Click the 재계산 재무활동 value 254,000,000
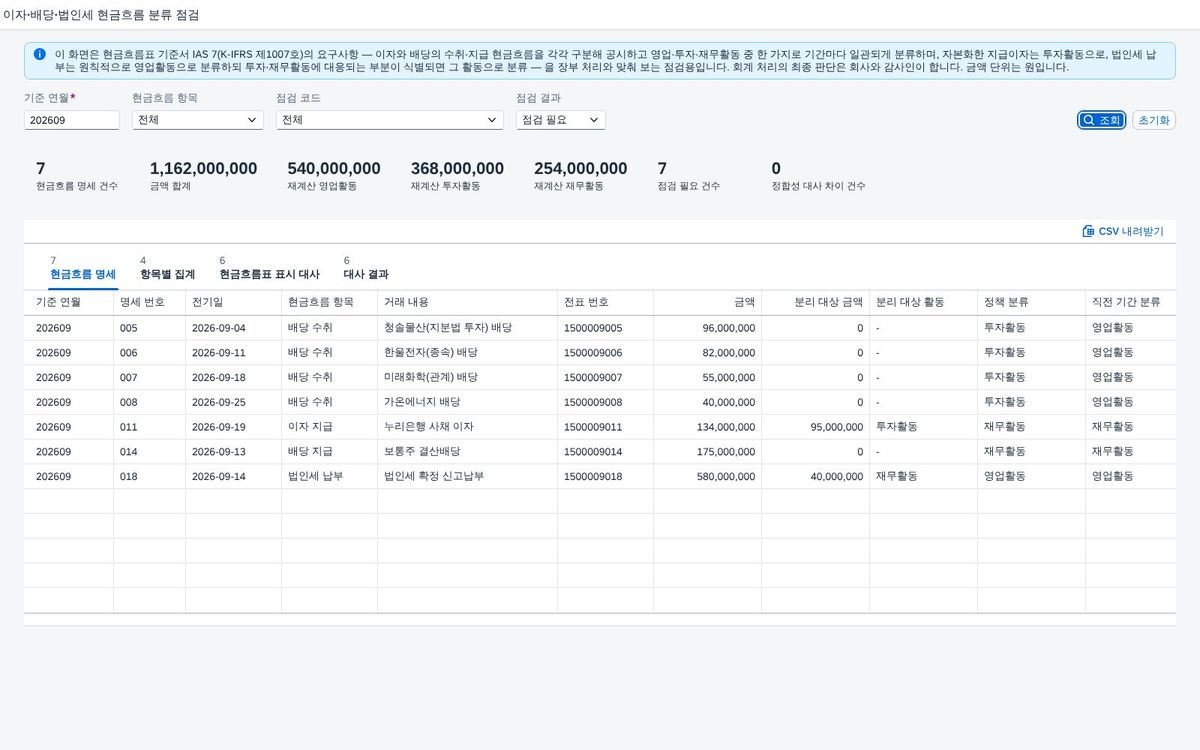This screenshot has height=750, width=1200. pyautogui.click(x=580, y=169)
